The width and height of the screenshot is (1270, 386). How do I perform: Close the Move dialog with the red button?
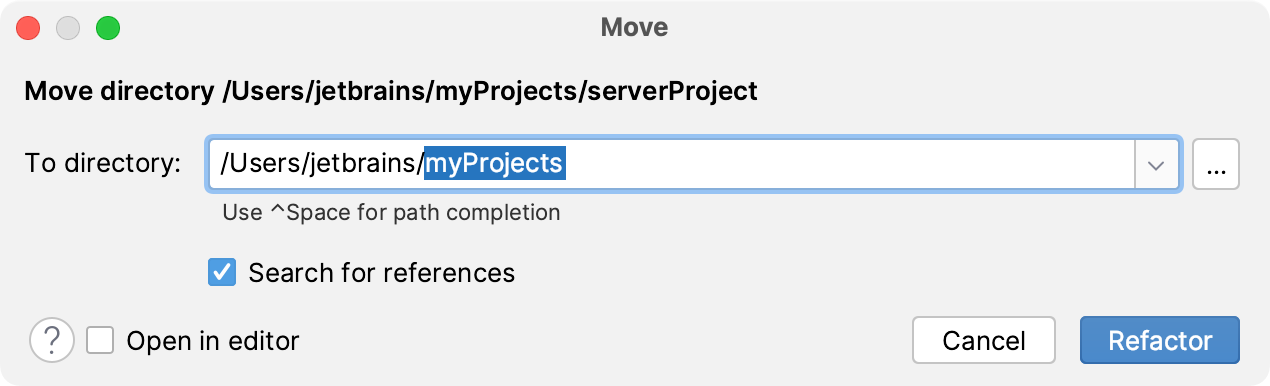point(29,27)
